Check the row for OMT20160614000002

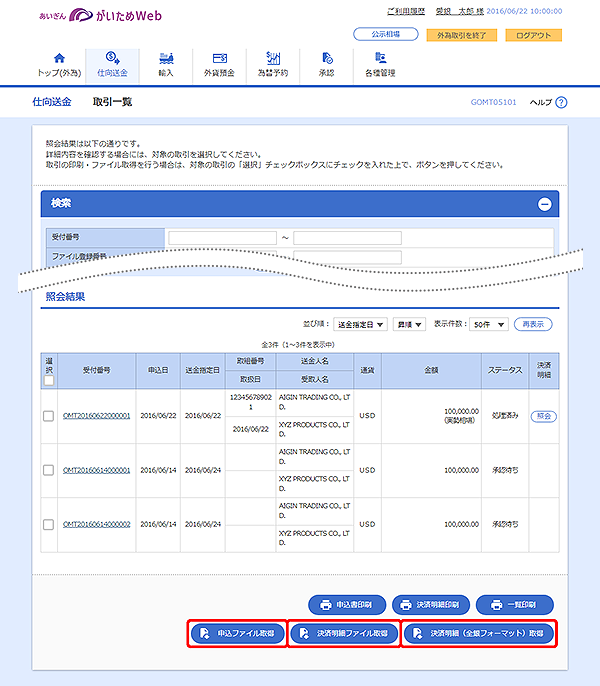coord(49,525)
